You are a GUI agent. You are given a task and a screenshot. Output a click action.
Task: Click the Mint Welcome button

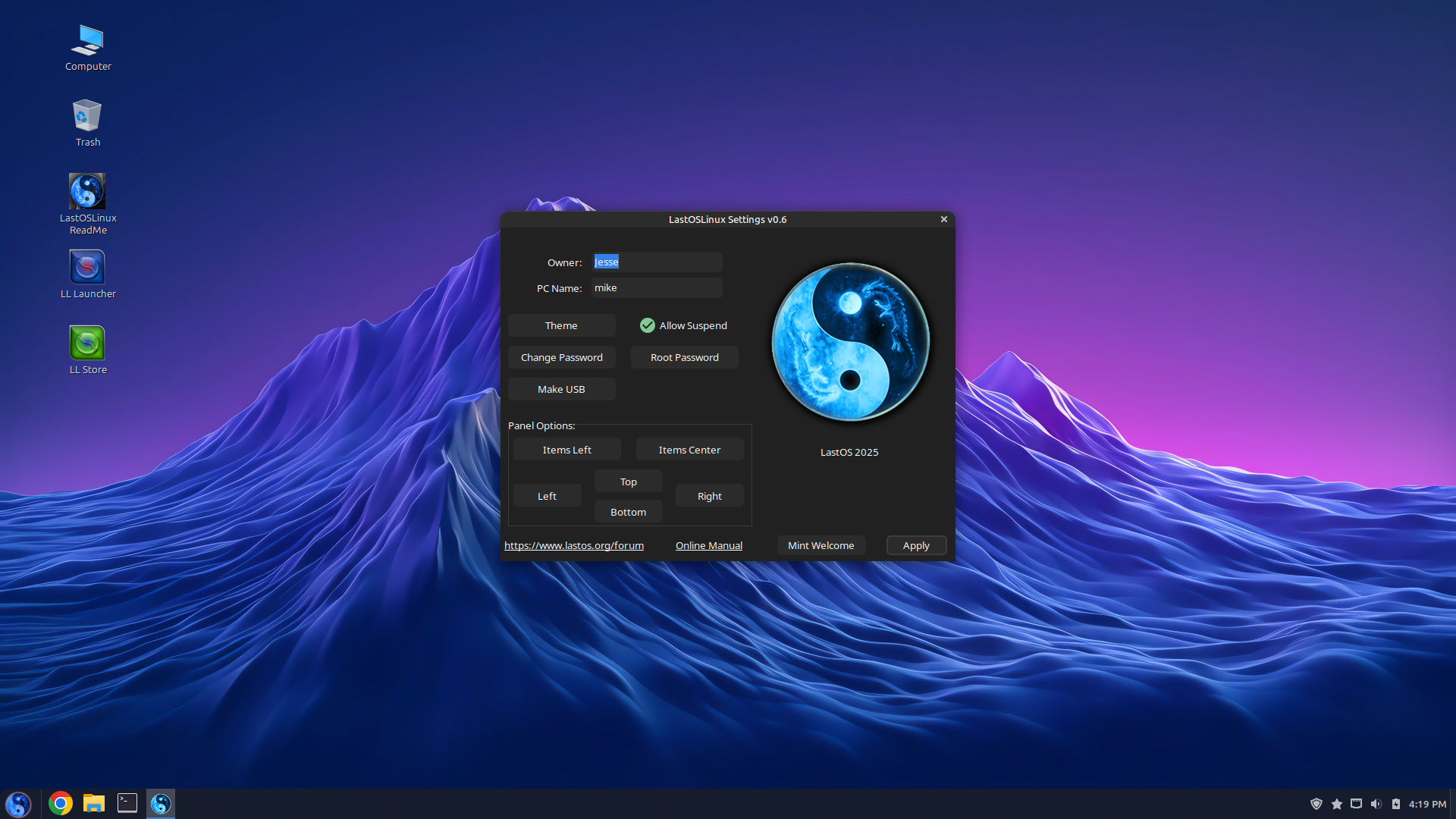[821, 545]
